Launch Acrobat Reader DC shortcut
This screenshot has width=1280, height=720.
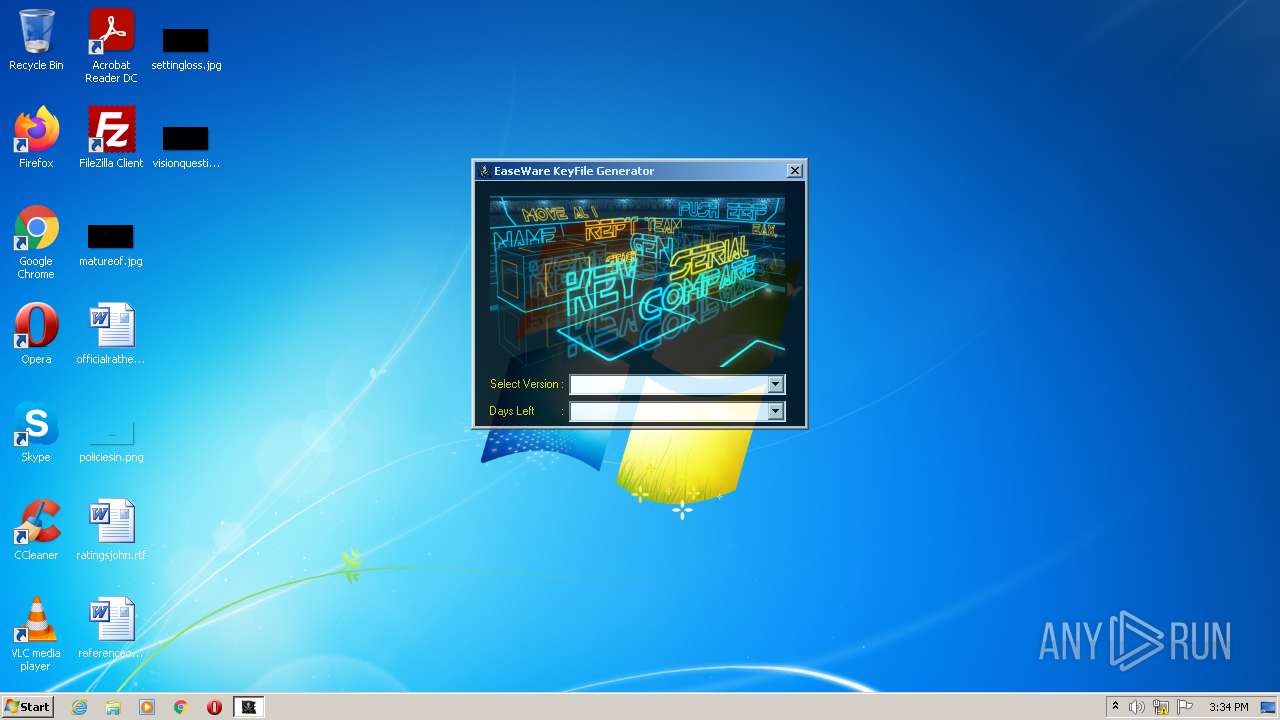click(x=111, y=46)
